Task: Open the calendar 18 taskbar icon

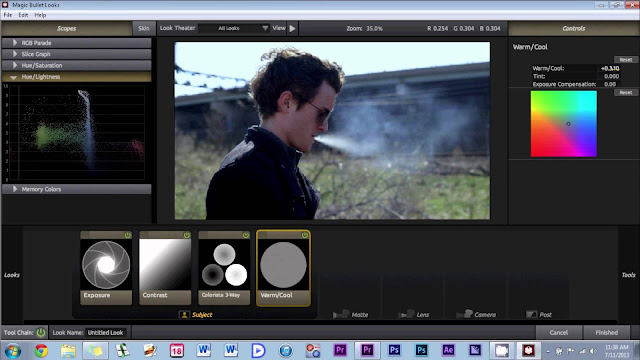Action: point(177,351)
